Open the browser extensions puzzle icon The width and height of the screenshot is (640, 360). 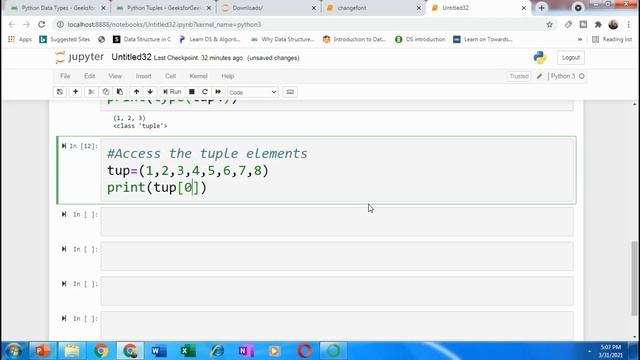(598, 24)
